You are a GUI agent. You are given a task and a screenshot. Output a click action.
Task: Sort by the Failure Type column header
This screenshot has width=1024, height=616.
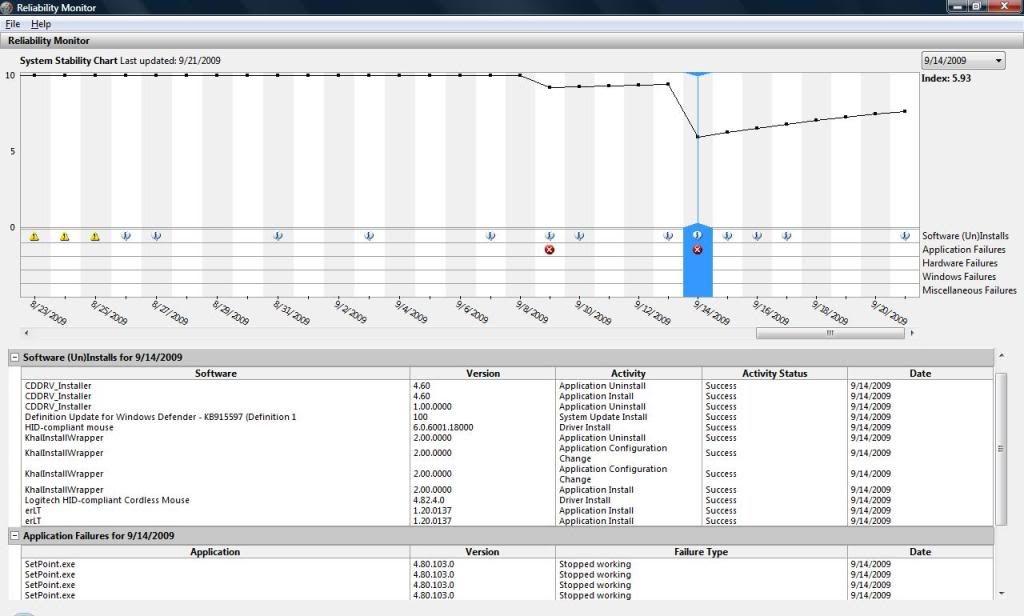tap(701, 551)
